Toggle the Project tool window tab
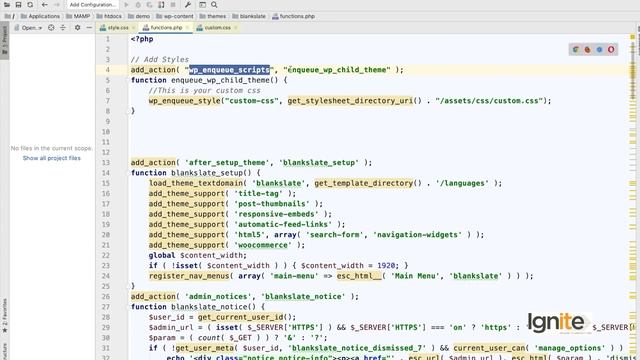The height and width of the screenshot is (360, 640). pyautogui.click(x=4, y=41)
